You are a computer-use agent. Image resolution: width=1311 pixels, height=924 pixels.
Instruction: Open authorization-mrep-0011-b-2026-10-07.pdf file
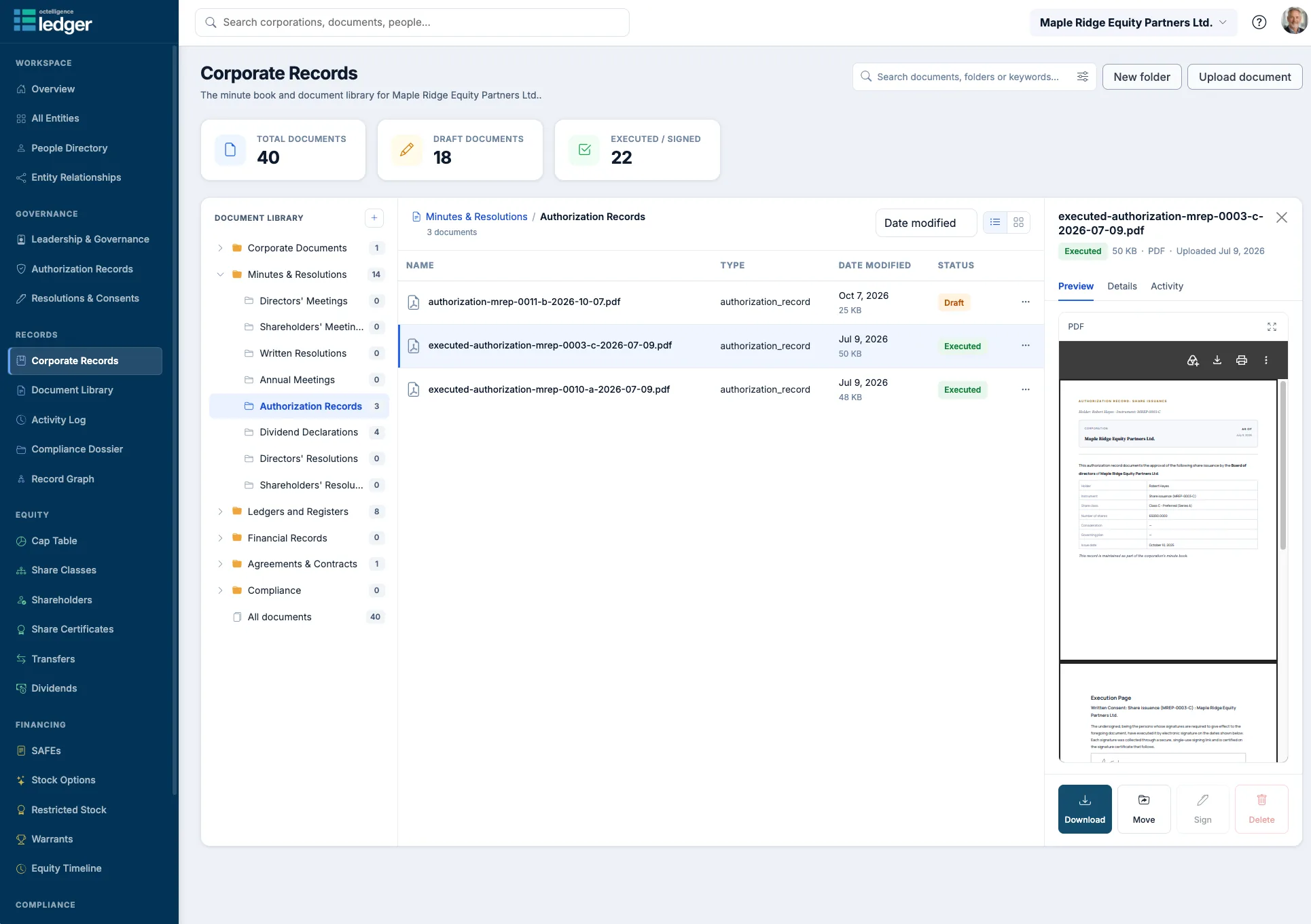pos(524,302)
